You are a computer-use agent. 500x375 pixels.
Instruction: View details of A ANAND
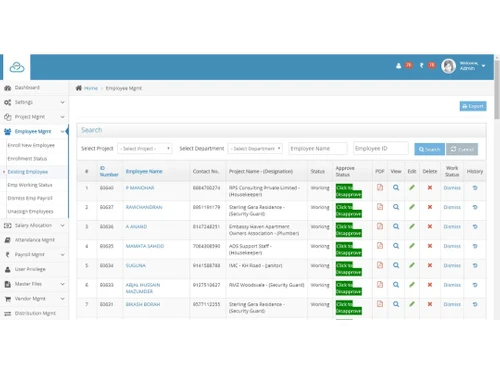[x=396, y=226]
